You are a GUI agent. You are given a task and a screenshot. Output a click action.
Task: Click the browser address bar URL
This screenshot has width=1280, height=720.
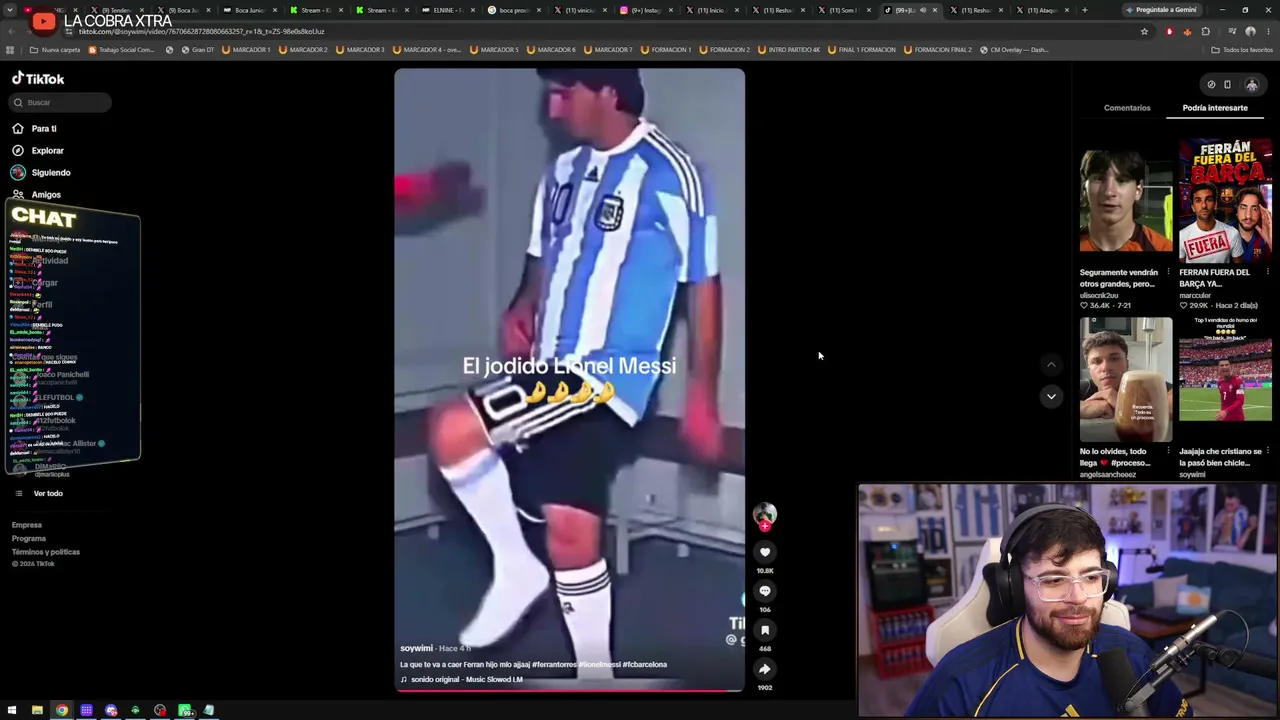click(201, 31)
